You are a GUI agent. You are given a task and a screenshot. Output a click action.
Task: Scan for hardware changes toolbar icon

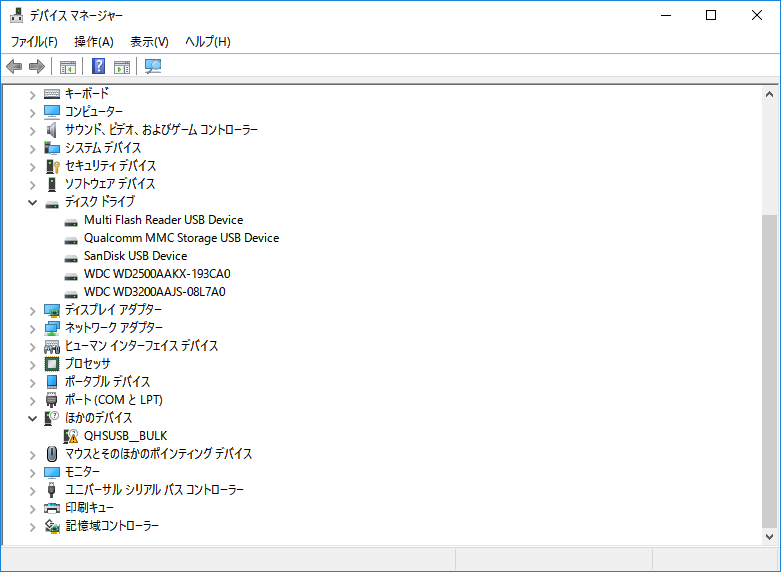pyautogui.click(x=153, y=66)
